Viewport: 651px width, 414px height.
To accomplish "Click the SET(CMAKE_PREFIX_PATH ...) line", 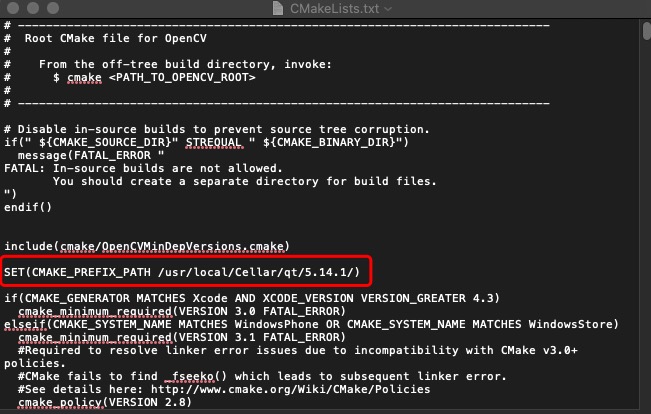I will pos(182,272).
